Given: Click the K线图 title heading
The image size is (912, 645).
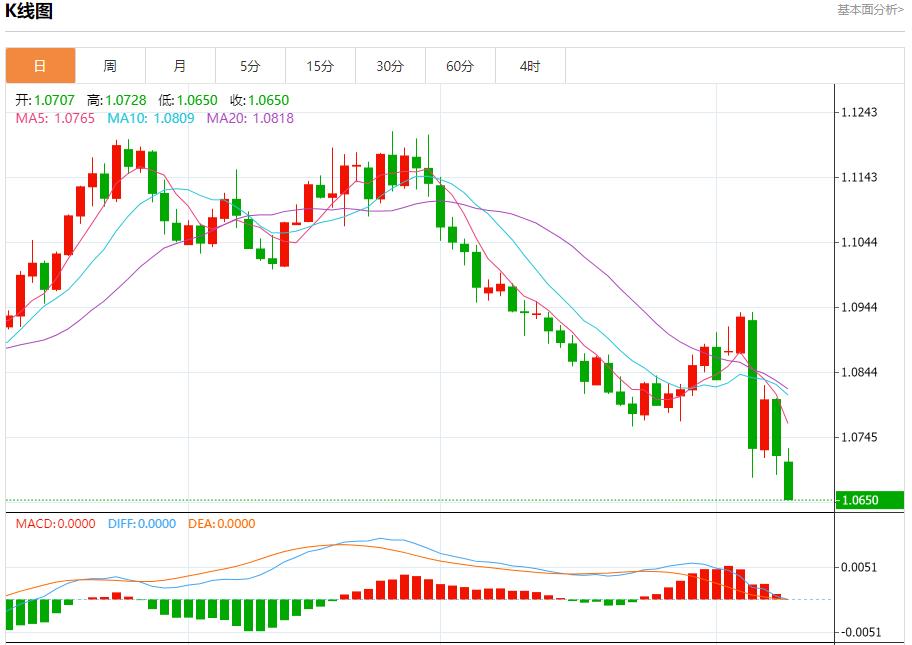Looking at the screenshot, I should 30,12.
